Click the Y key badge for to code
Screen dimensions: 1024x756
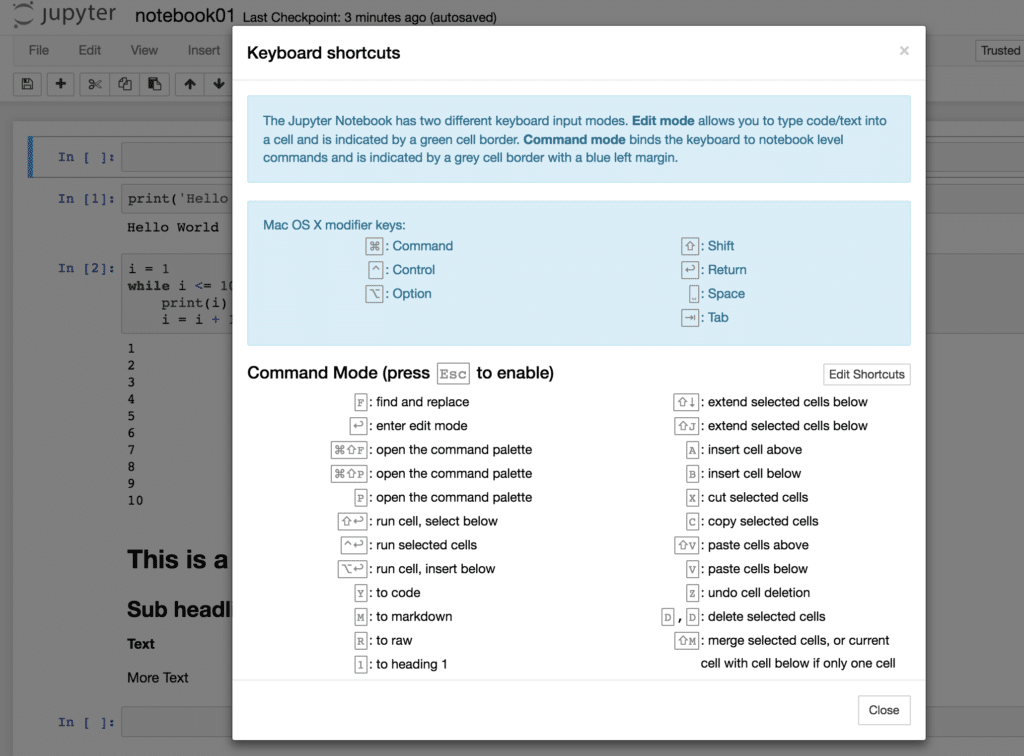[x=360, y=593]
